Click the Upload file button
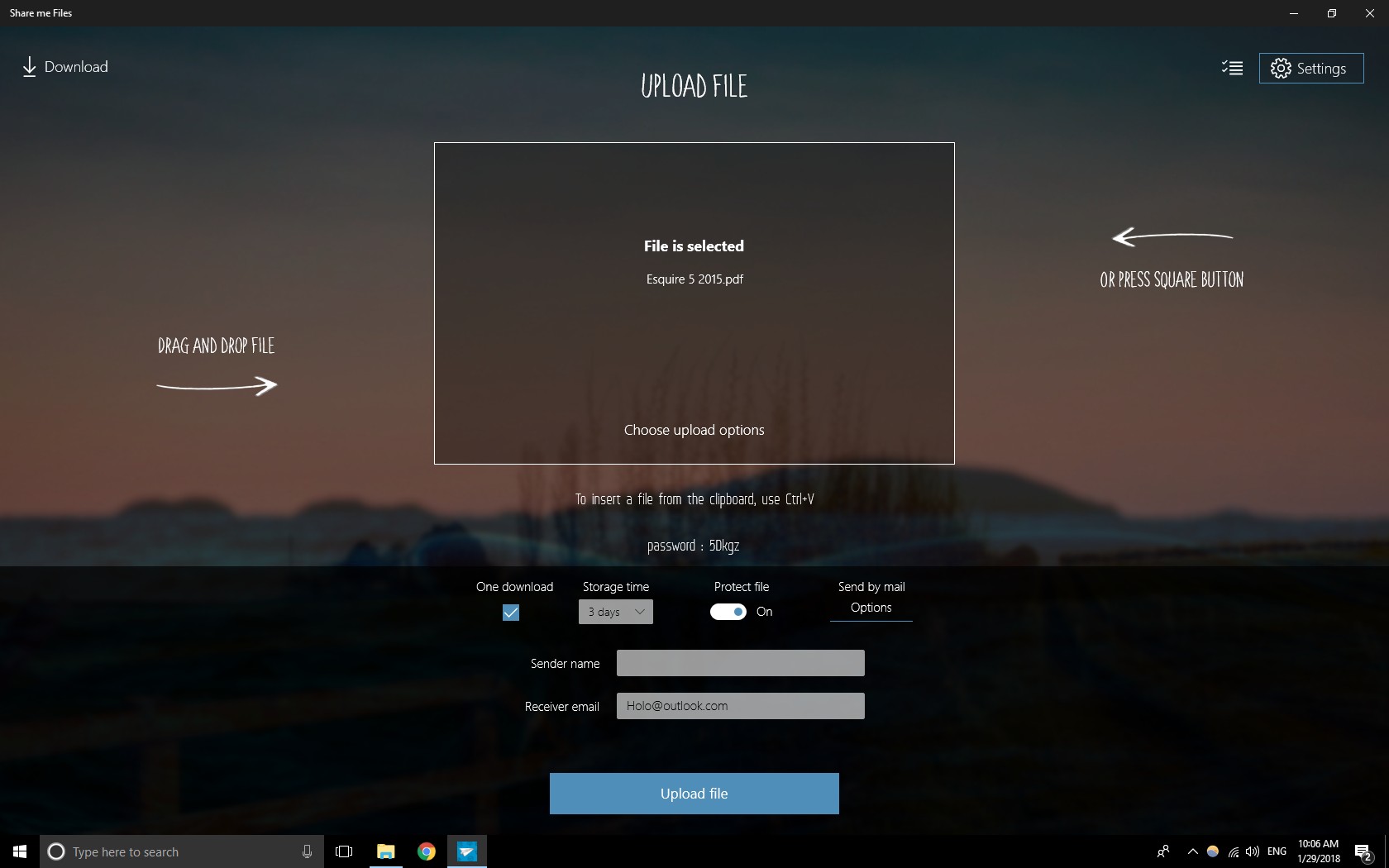Screen dimensions: 1389x868 pos(694,794)
